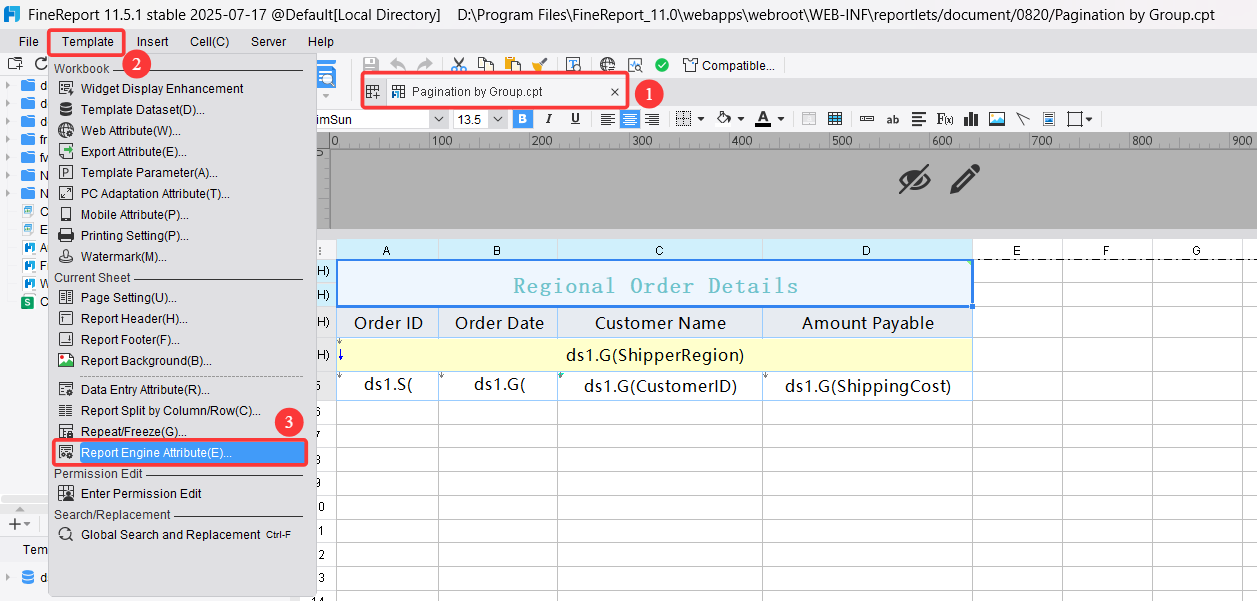
Task: Click the add-new-template grid icon beside tab
Action: coord(373,91)
